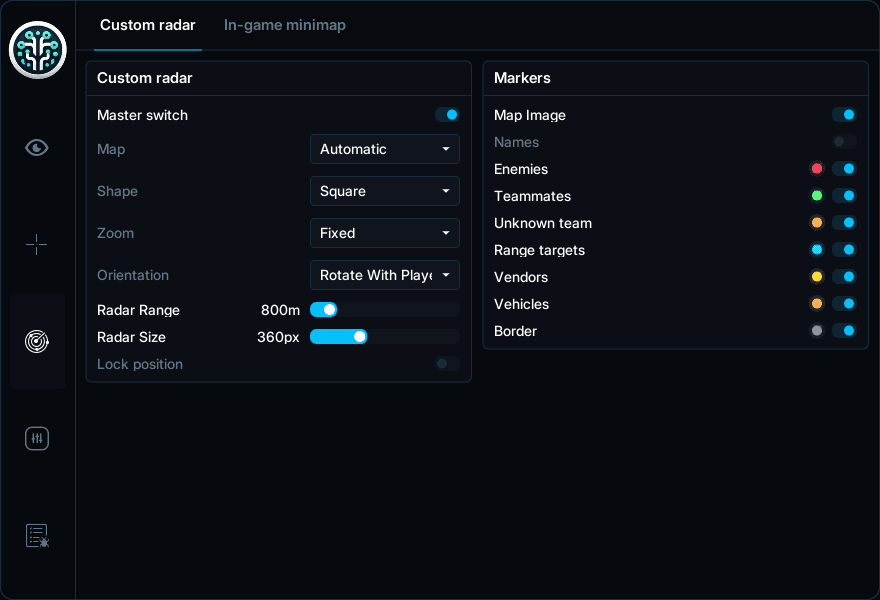Viewport: 880px width, 600px height.
Task: Open the crosshair aim sidebar section
Action: [x=37, y=245]
